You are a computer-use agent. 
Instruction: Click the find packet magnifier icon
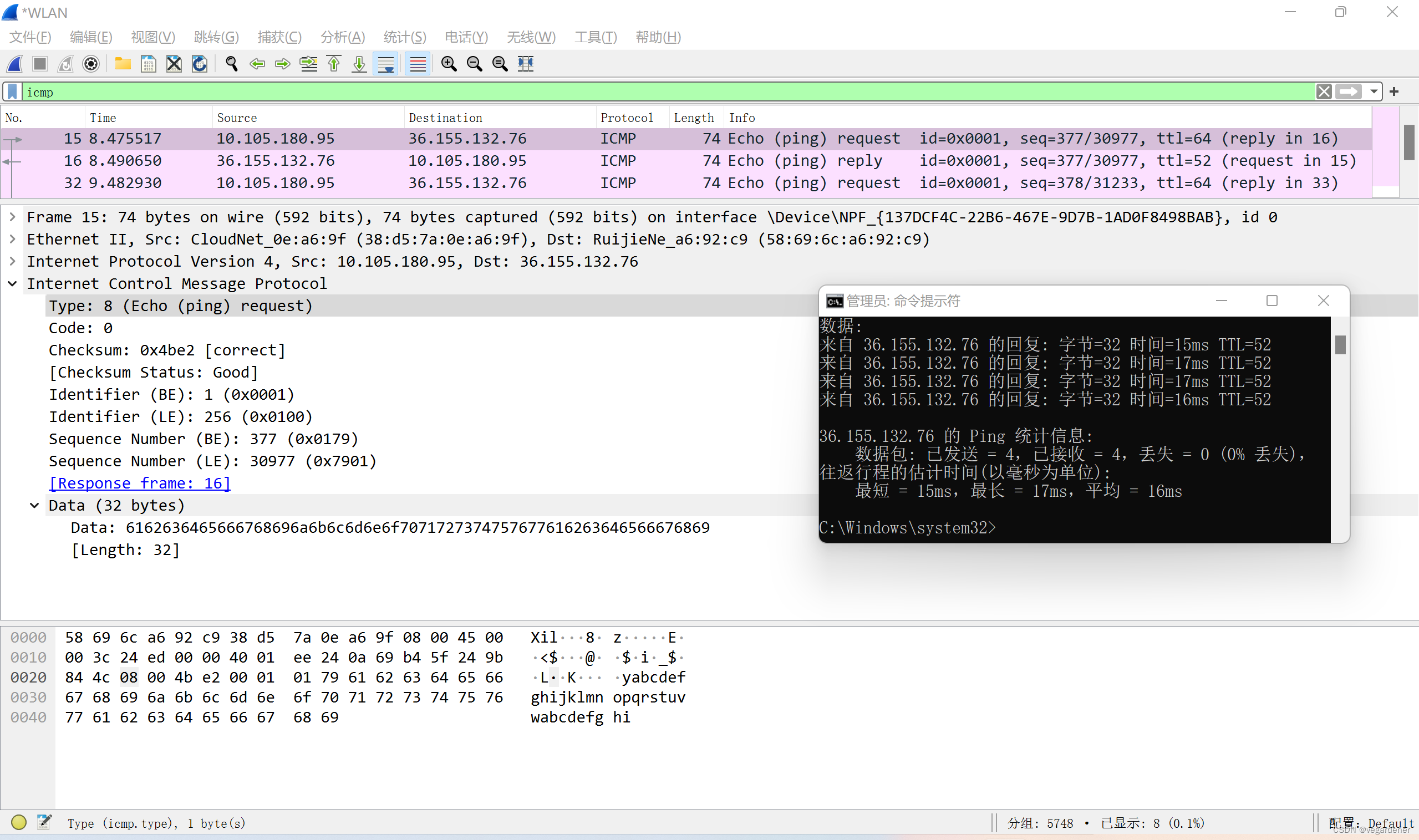coord(231,64)
